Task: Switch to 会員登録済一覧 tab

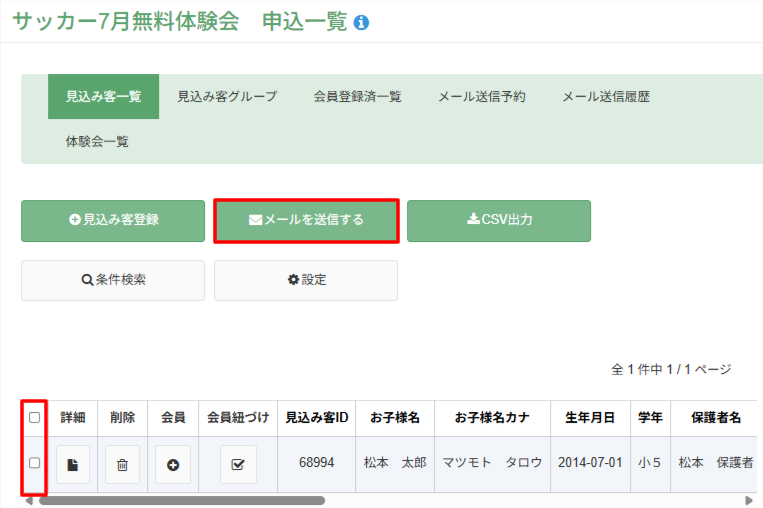Action: [x=357, y=96]
